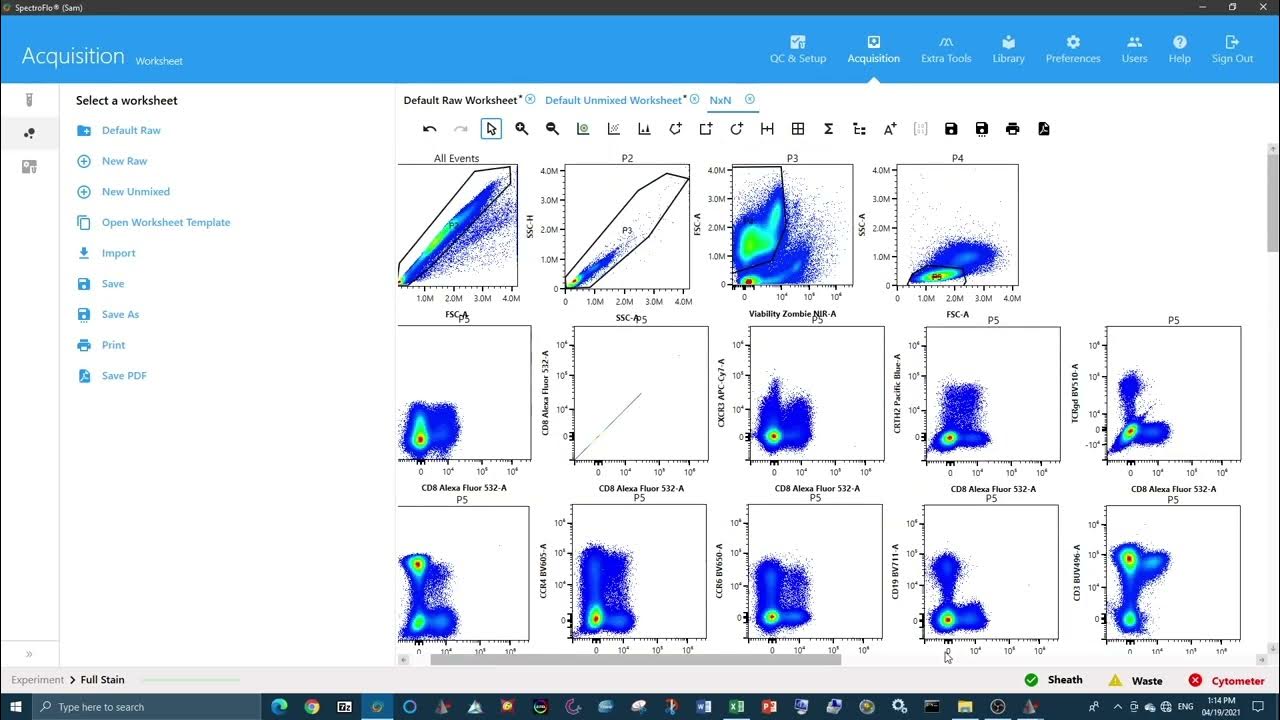Close the Default Unmixed Worksheet tab

[694, 99]
